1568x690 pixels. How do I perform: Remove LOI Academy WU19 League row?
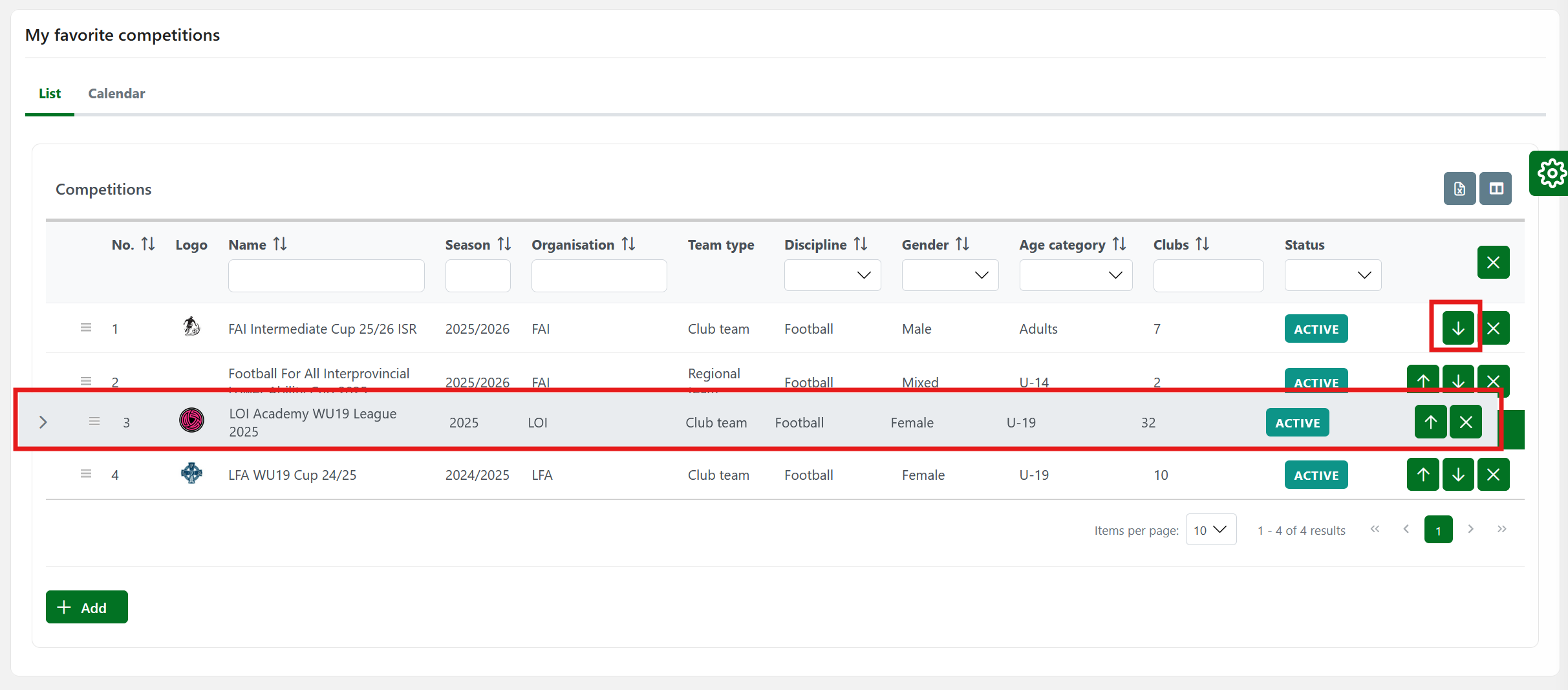click(x=1465, y=422)
